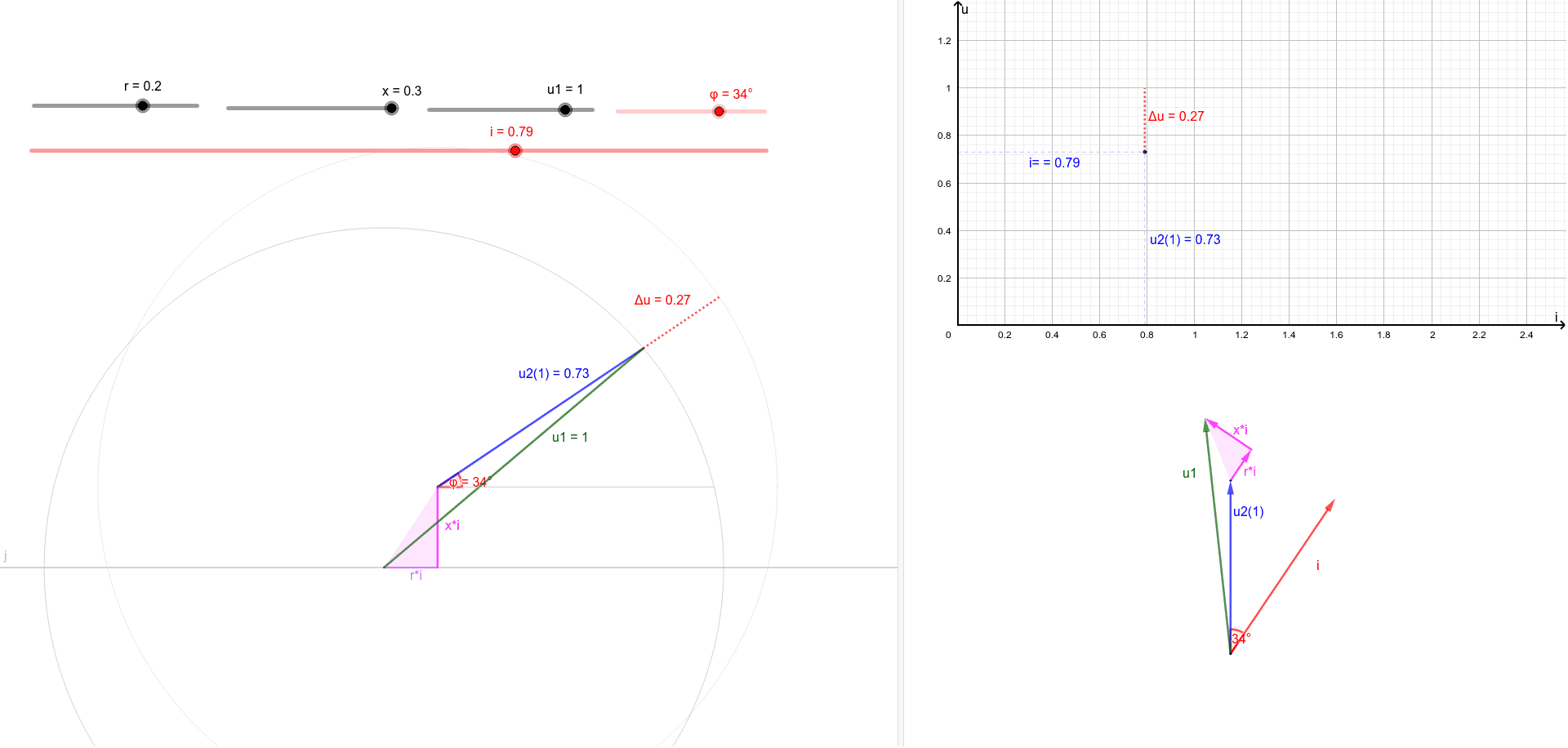Click the magenta 'r*i' label in the phasor diagram

(1250, 471)
